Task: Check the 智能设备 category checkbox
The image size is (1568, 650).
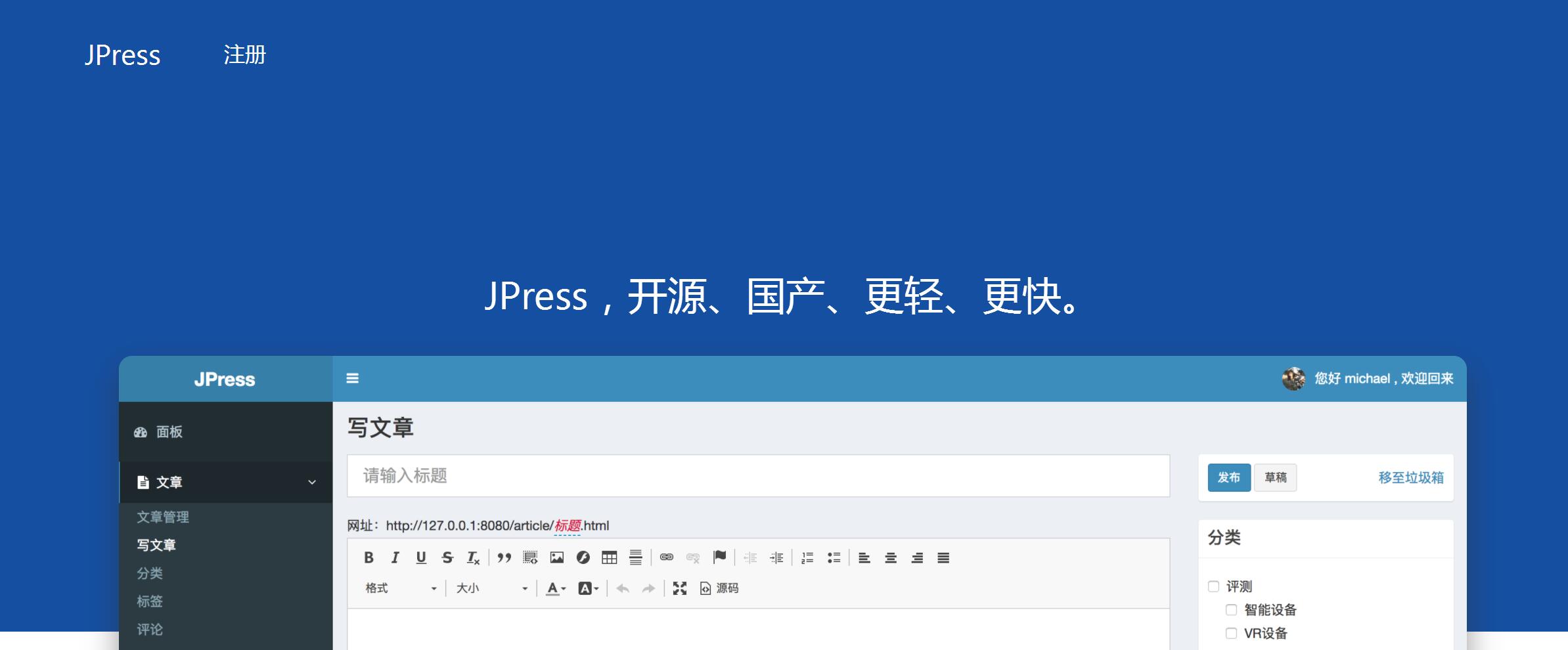Action: (x=1231, y=610)
